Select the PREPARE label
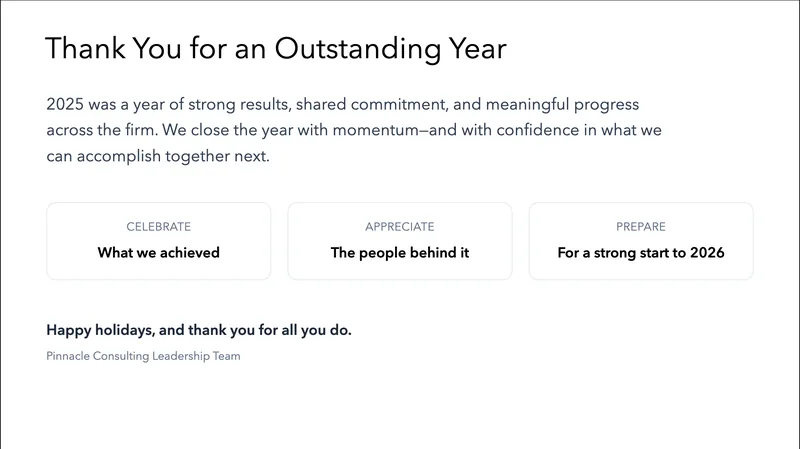The height and width of the screenshot is (449, 800). (641, 227)
